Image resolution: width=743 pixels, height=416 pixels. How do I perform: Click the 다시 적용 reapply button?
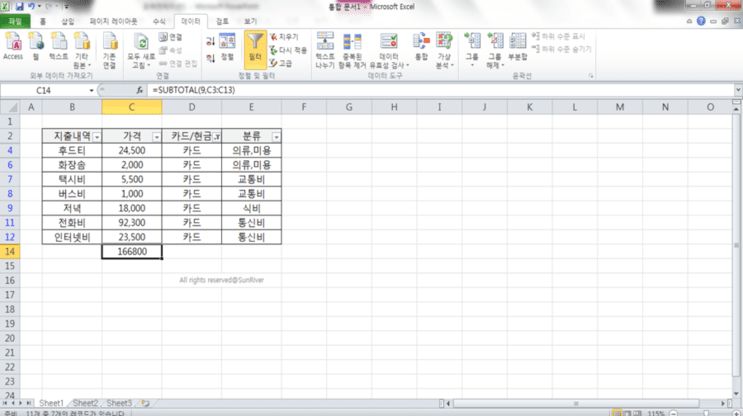point(288,50)
